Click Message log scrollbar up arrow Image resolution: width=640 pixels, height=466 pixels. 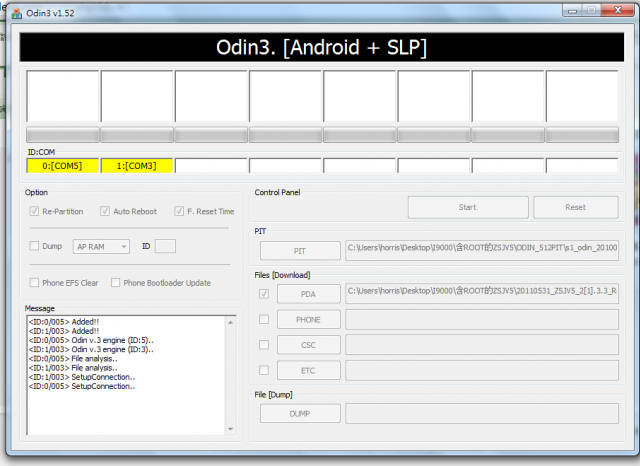[231, 322]
